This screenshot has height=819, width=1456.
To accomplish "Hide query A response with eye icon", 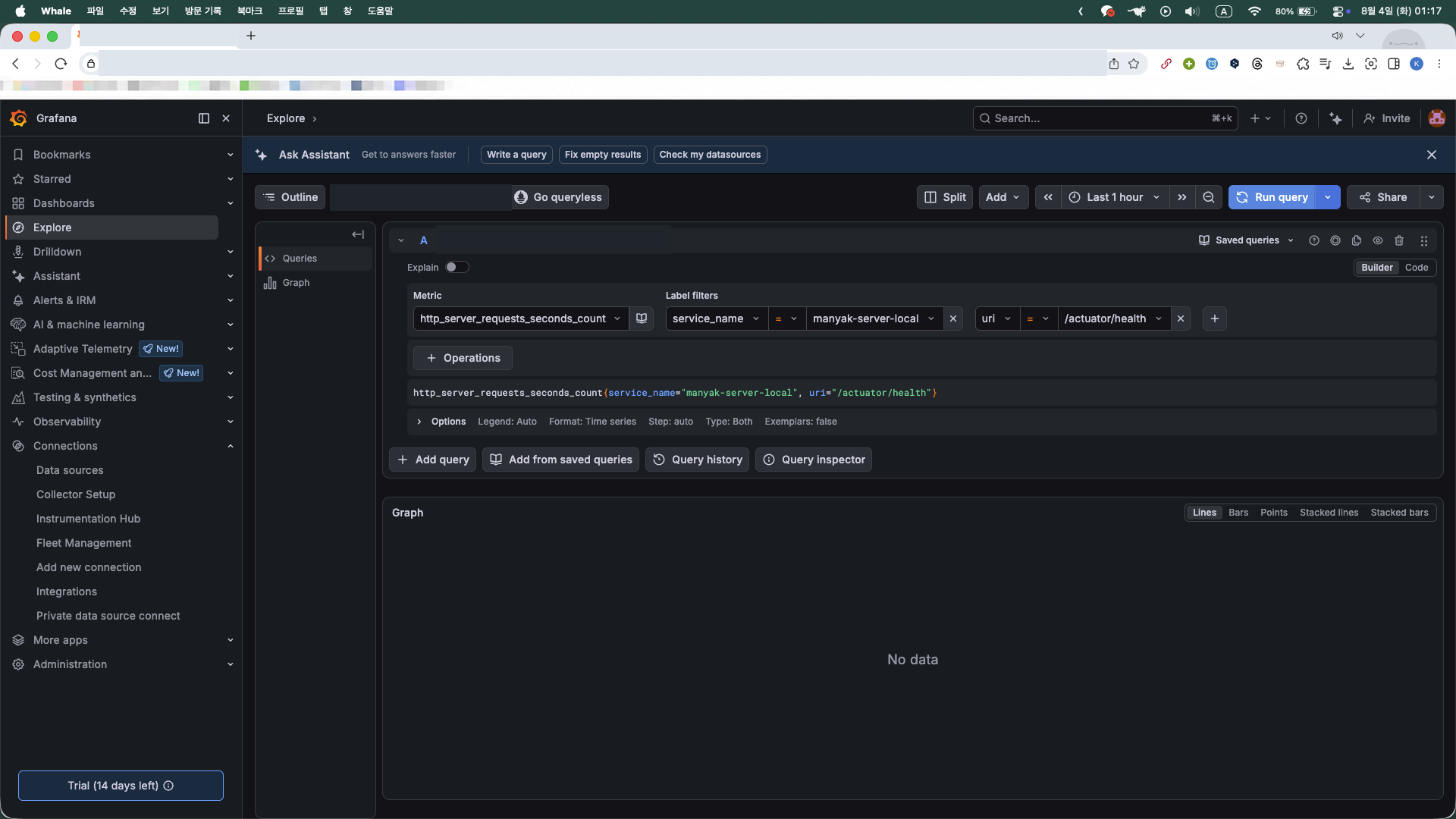I will (1378, 240).
